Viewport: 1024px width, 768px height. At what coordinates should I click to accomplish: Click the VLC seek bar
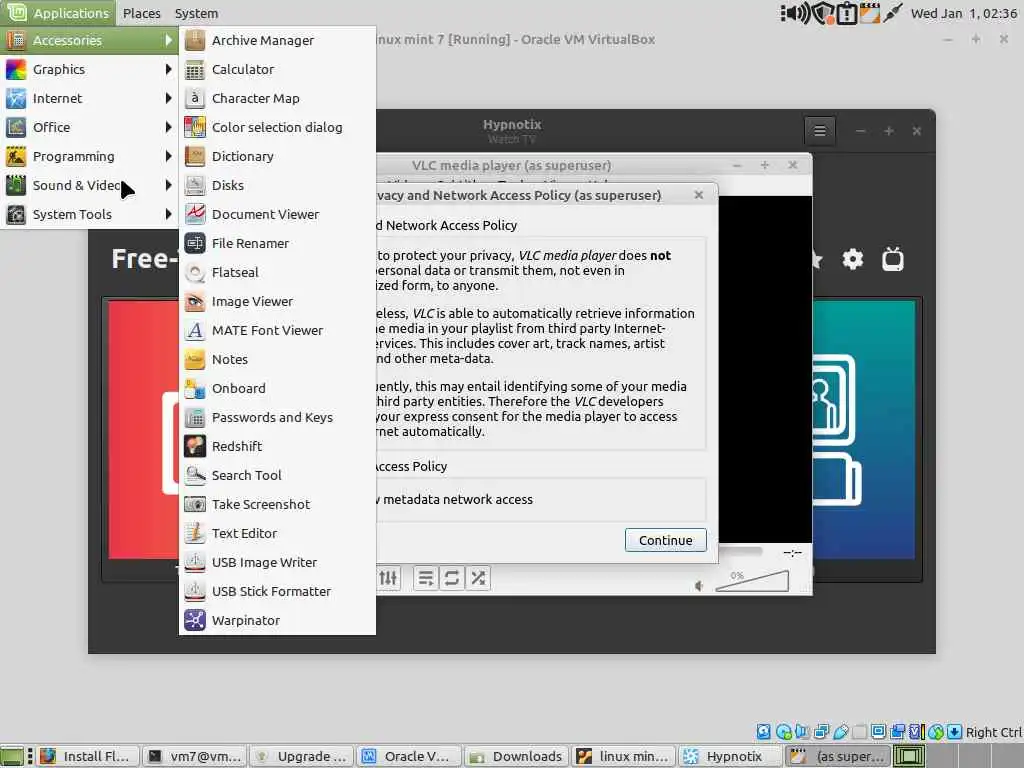point(740,552)
